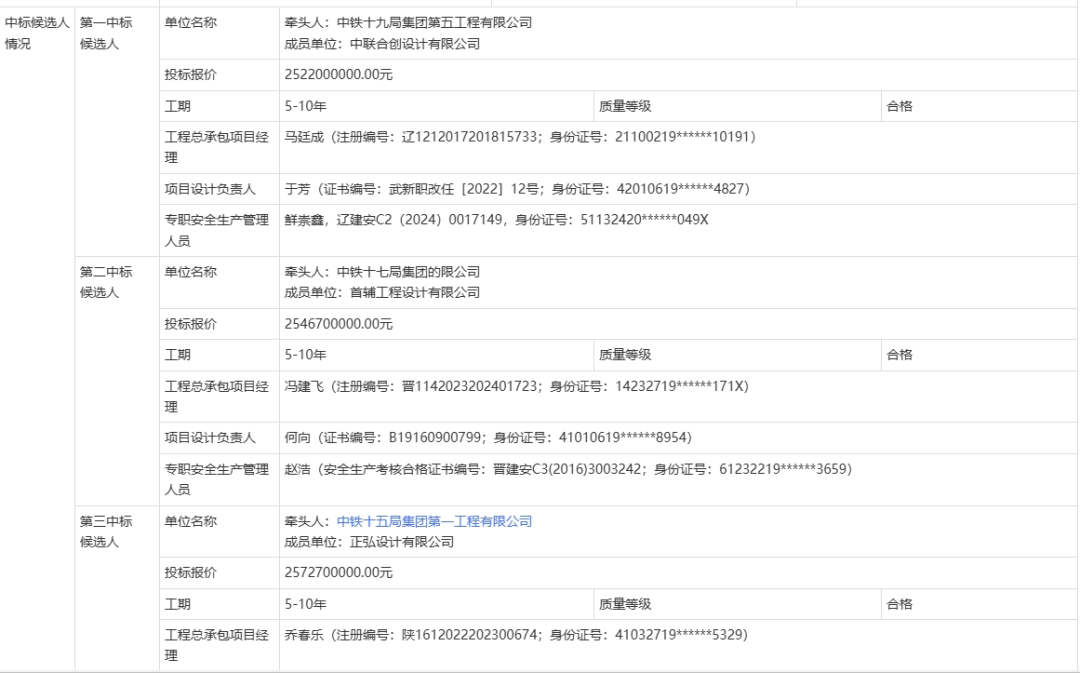
Task: Open the 中铁十五局集团第一工程有限公司 link
Action: point(434,521)
